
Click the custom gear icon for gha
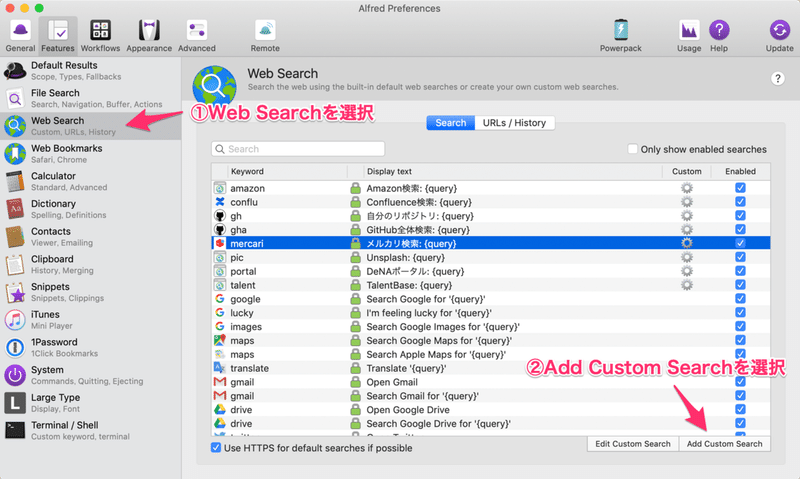[x=687, y=230]
